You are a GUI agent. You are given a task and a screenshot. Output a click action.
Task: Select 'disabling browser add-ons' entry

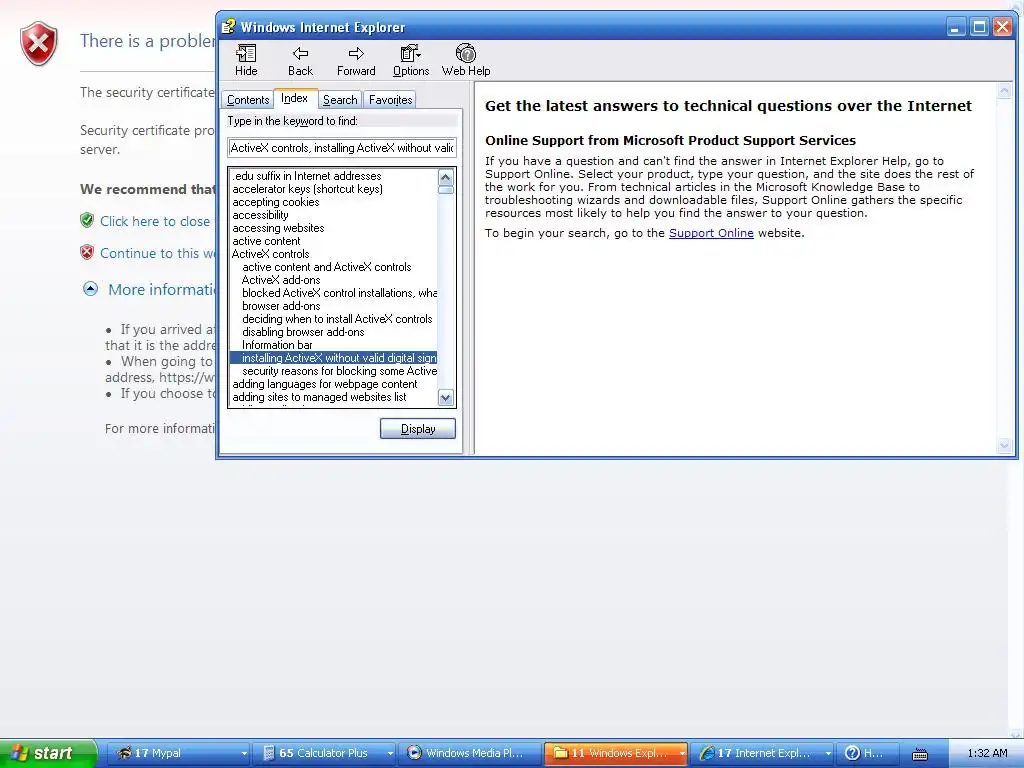click(x=303, y=332)
